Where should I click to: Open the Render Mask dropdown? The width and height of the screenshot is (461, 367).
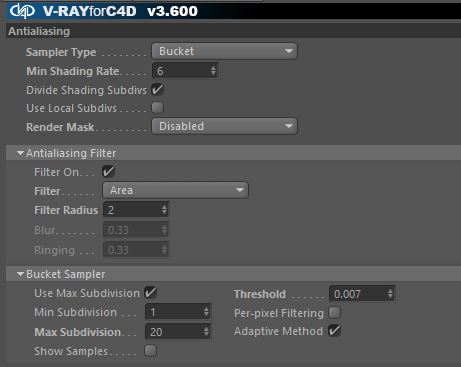224,126
